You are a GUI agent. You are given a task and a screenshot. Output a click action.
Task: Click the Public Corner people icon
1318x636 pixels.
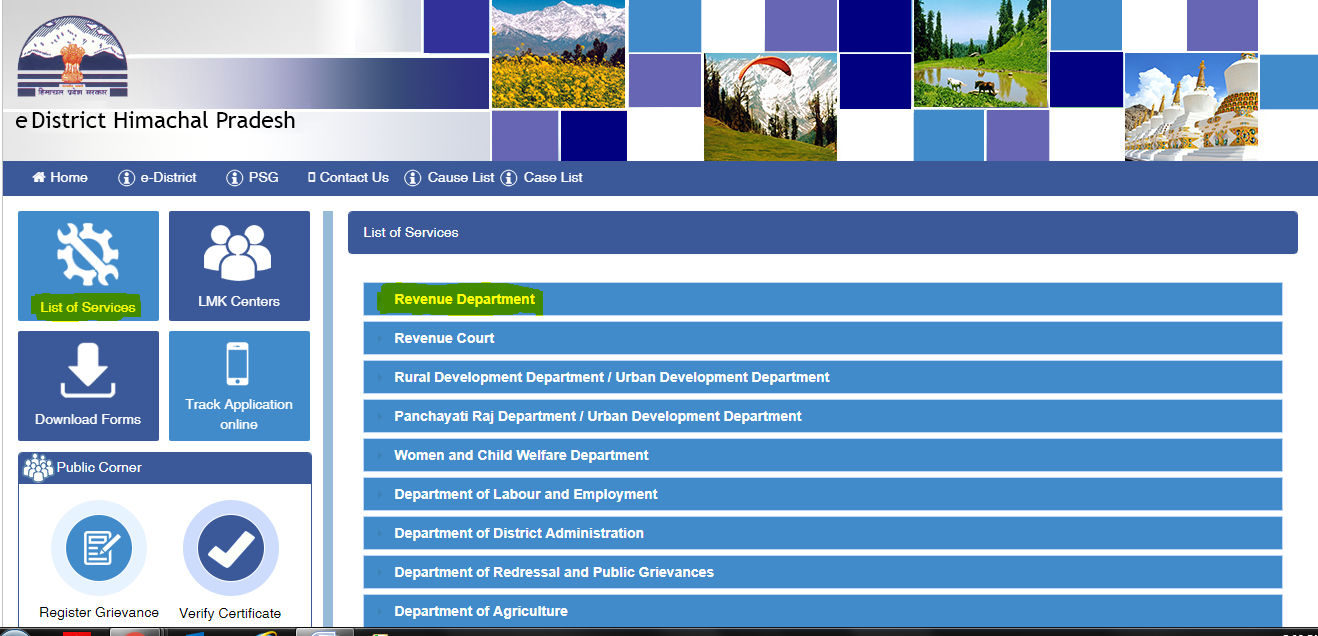pos(37,466)
